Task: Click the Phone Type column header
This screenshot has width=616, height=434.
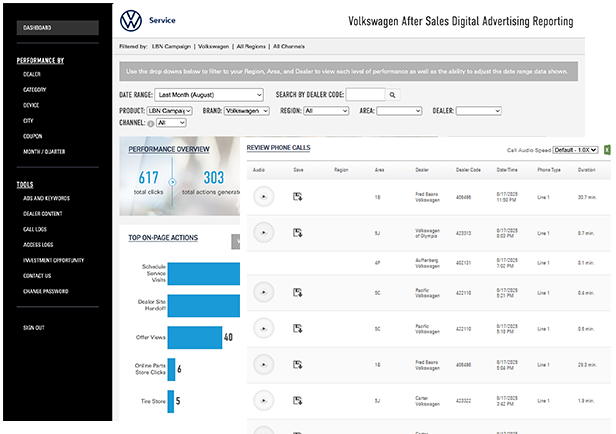Action: 549,170
